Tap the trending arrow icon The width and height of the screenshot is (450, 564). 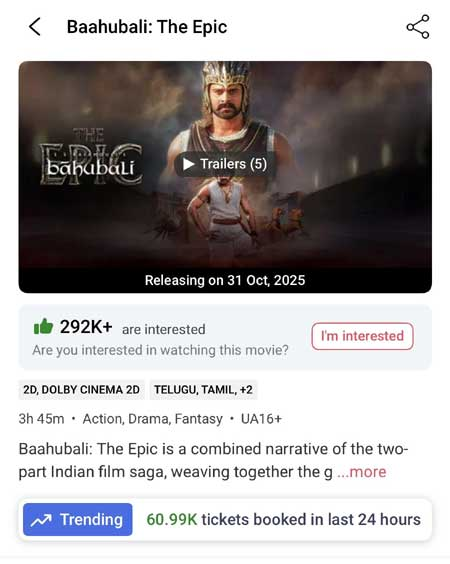click(41, 520)
